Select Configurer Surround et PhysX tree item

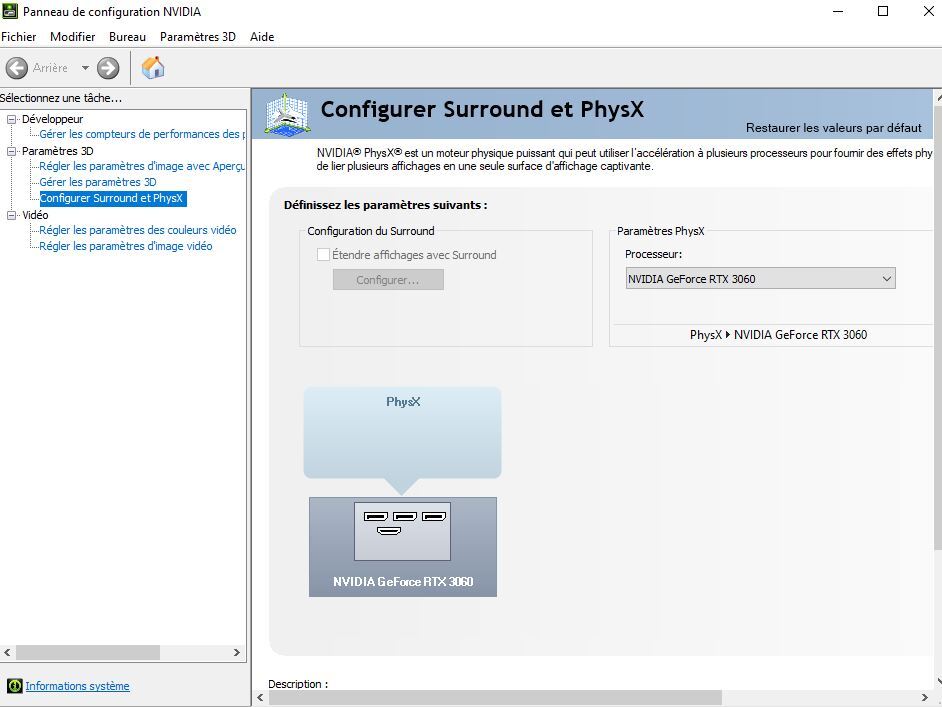(x=113, y=198)
